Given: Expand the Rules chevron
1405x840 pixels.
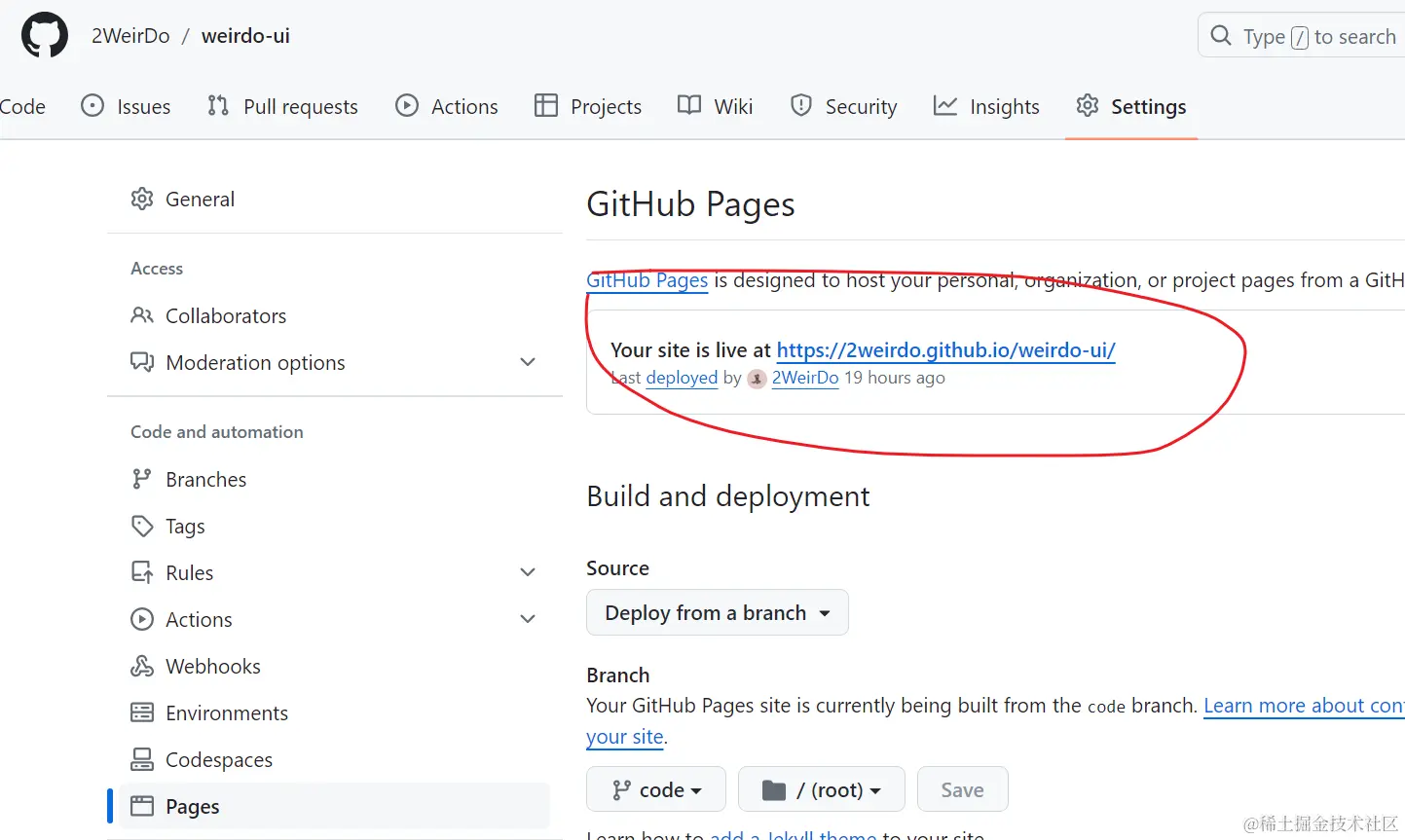Looking at the screenshot, I should (x=528, y=572).
